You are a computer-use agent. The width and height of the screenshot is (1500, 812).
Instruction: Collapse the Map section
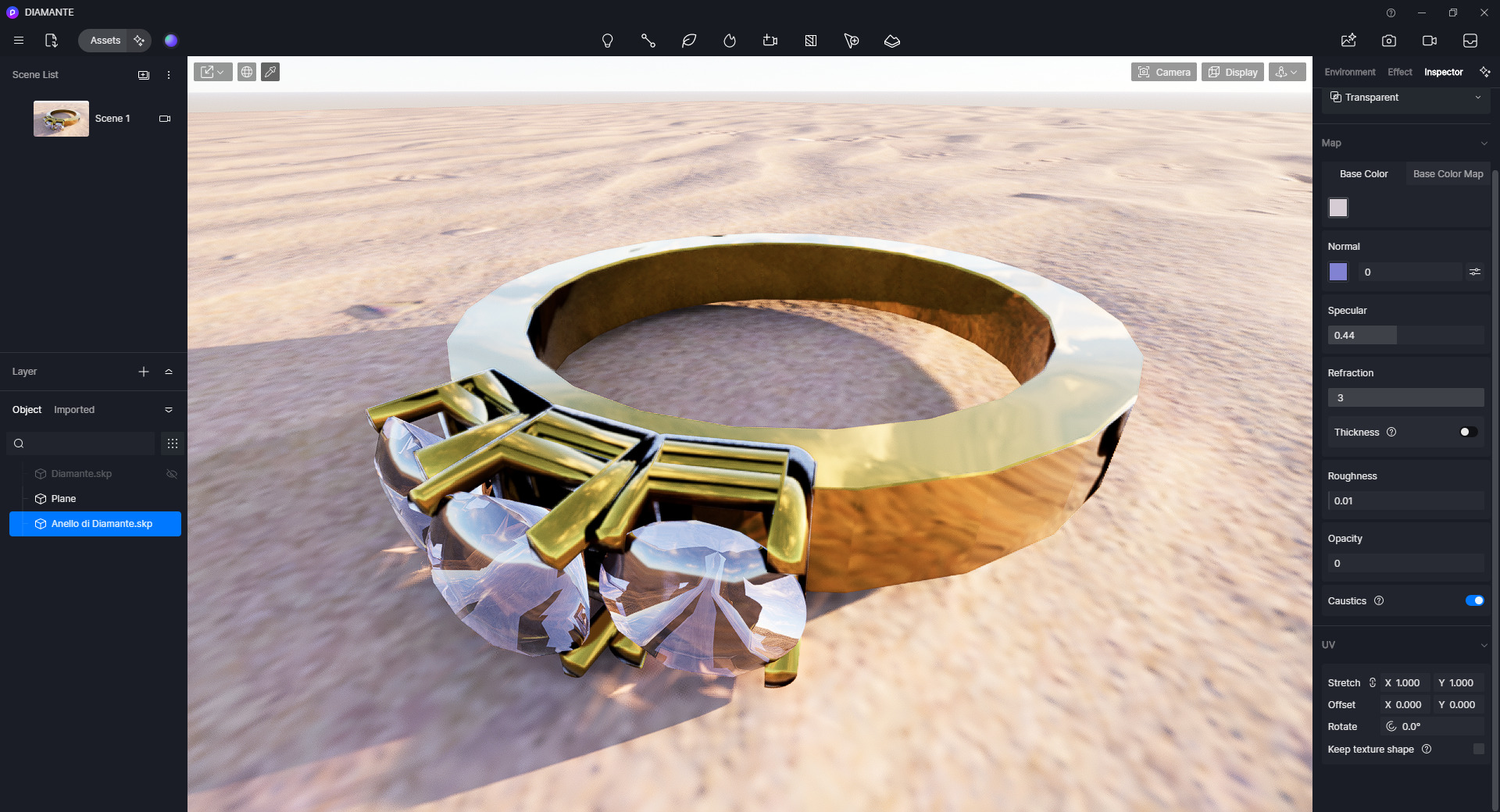1484,144
